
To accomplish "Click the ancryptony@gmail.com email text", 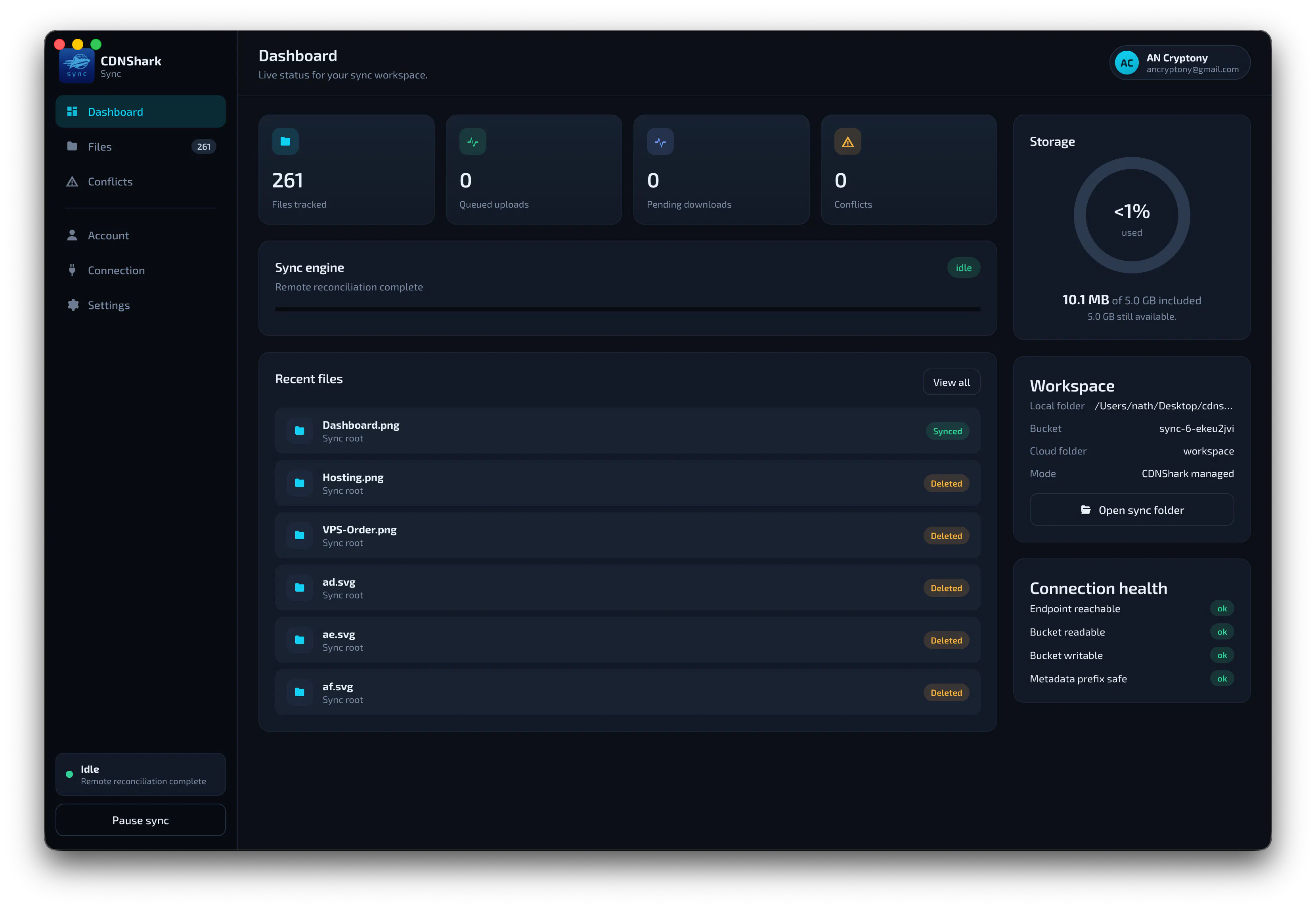I will [x=1192, y=69].
